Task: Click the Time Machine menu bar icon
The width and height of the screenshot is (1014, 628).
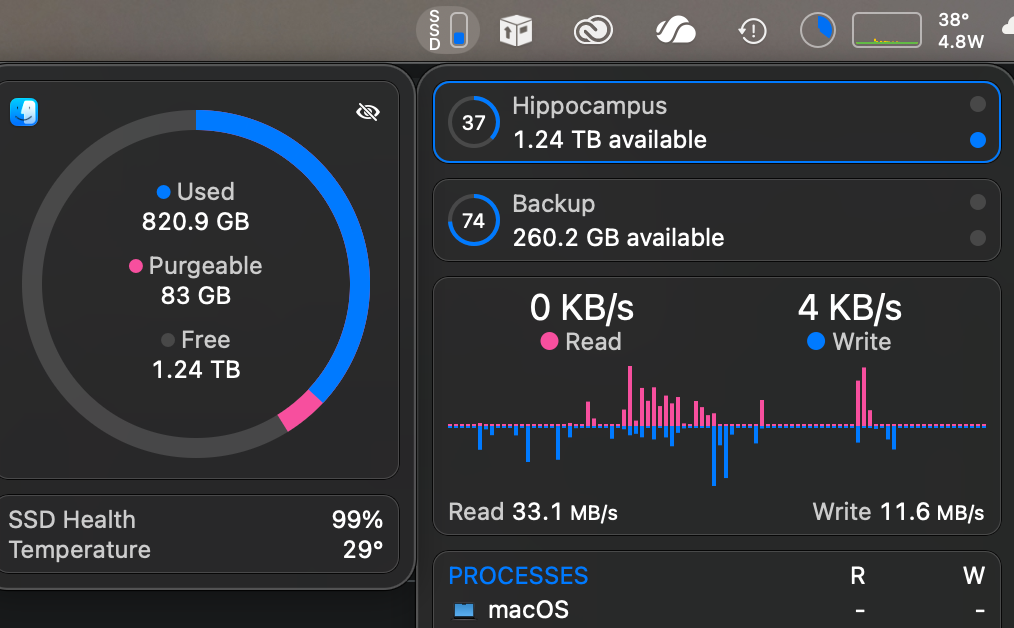Action: coord(752,31)
